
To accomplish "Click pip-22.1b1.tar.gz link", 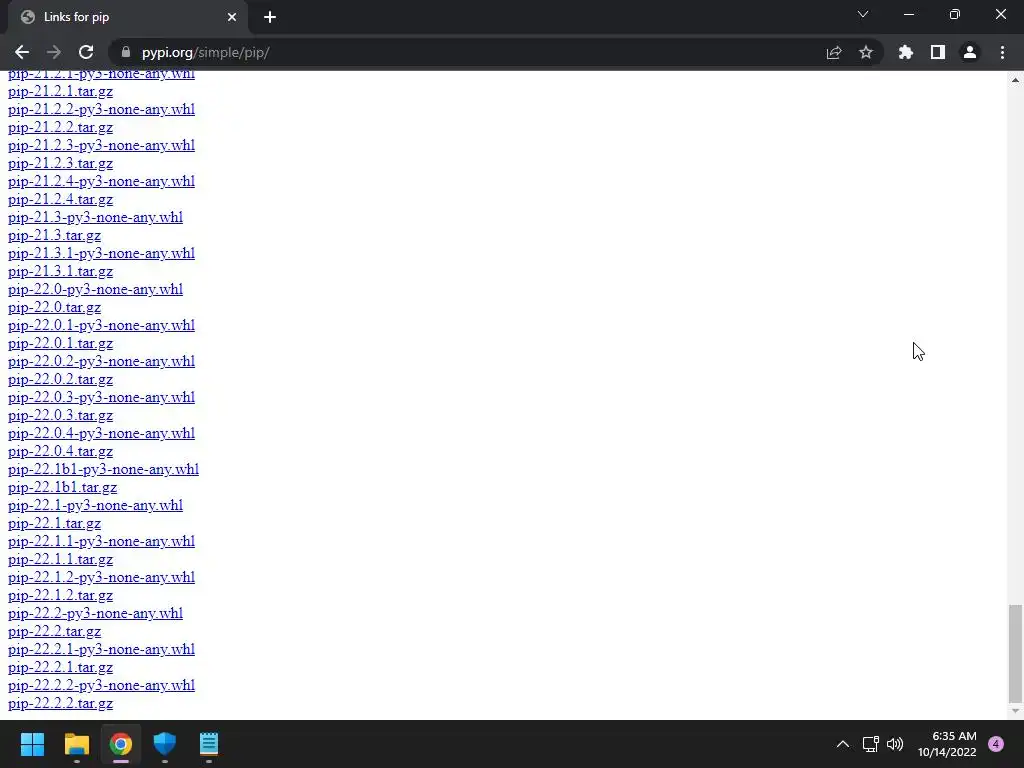I will pos(62,487).
